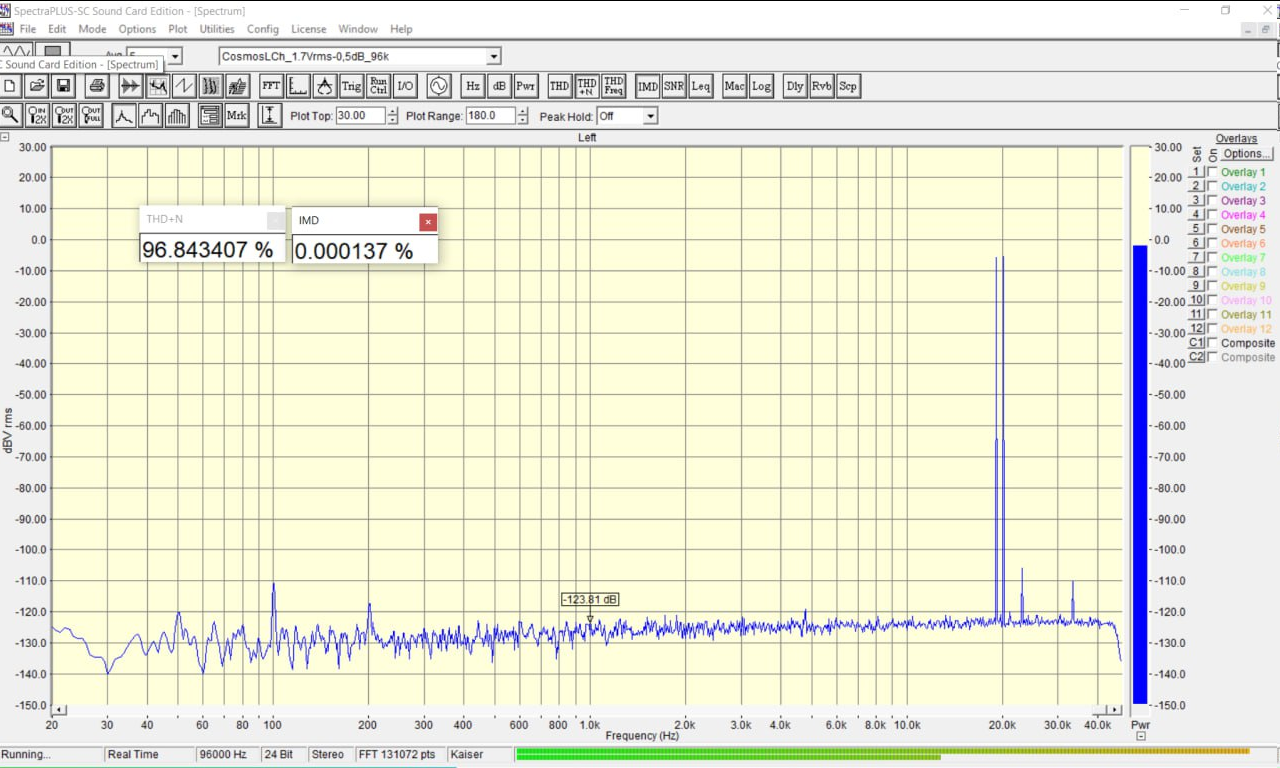Open the Config menu

point(263,29)
